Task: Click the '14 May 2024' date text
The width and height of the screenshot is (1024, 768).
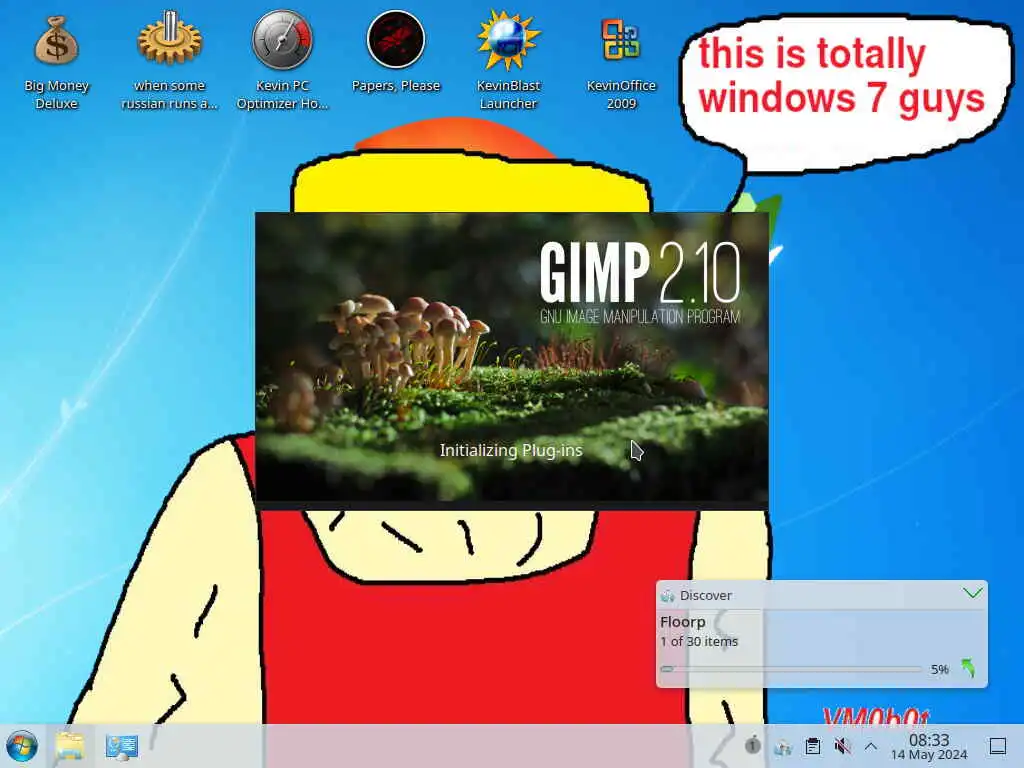Action: [929, 755]
